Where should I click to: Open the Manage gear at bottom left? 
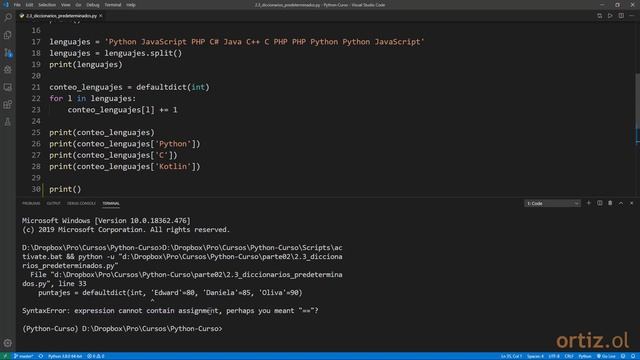point(8,343)
